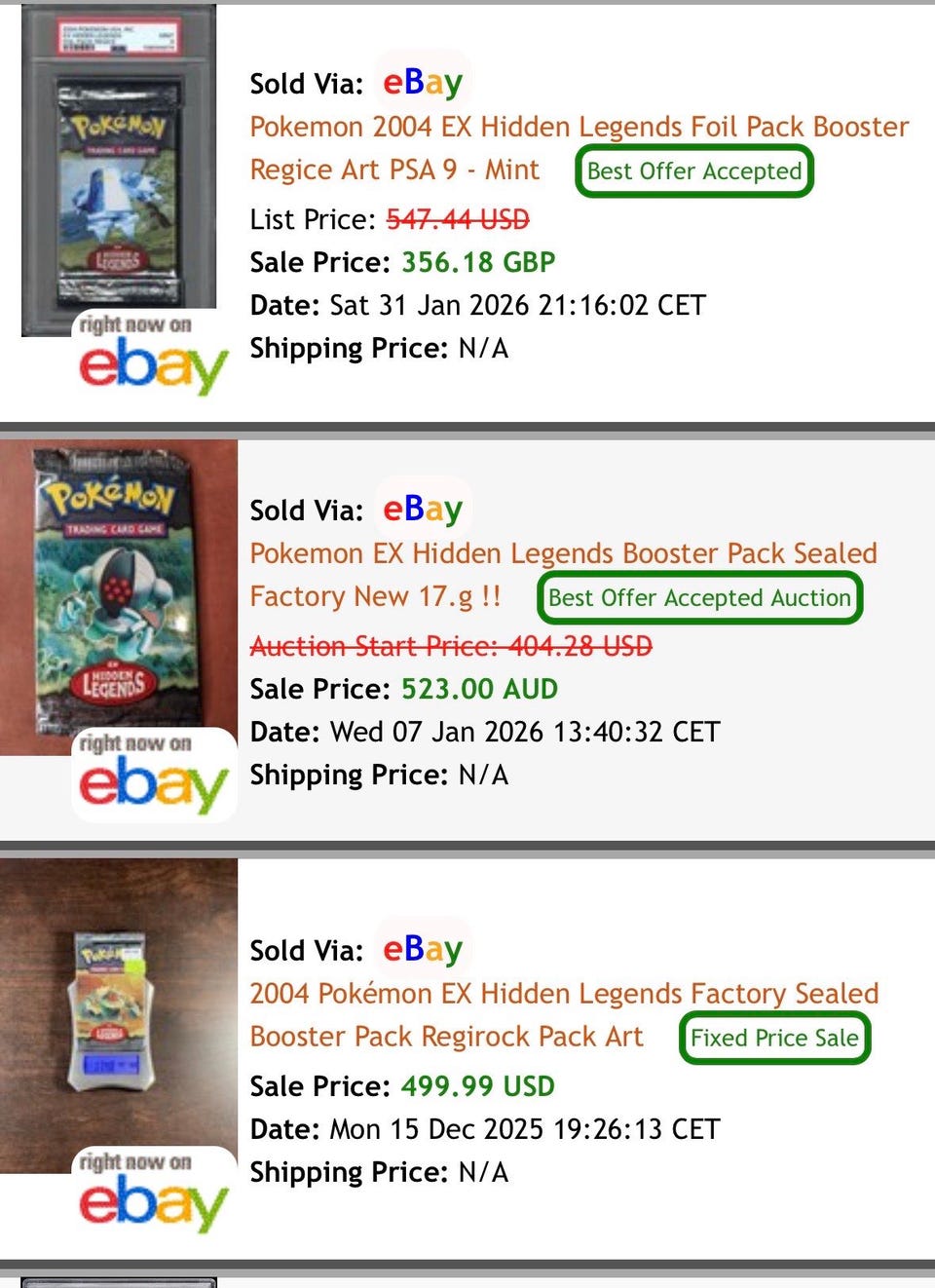Click the eBay logo in the Factory New listing
Image resolution: width=935 pixels, height=1288 pixels.
coord(423,509)
